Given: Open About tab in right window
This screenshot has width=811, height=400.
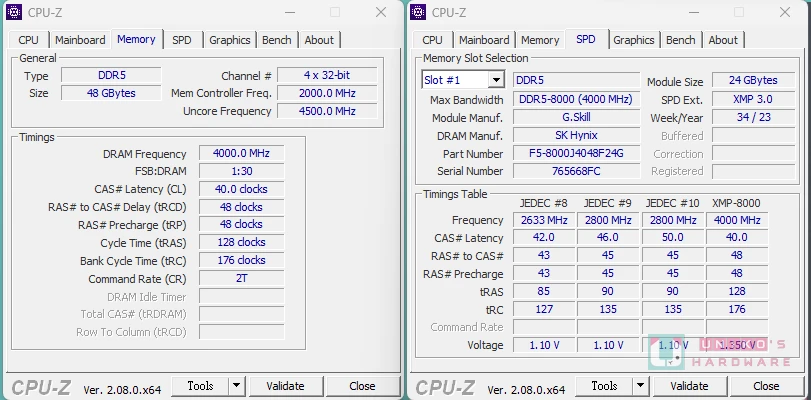Looking at the screenshot, I should [x=723, y=40].
